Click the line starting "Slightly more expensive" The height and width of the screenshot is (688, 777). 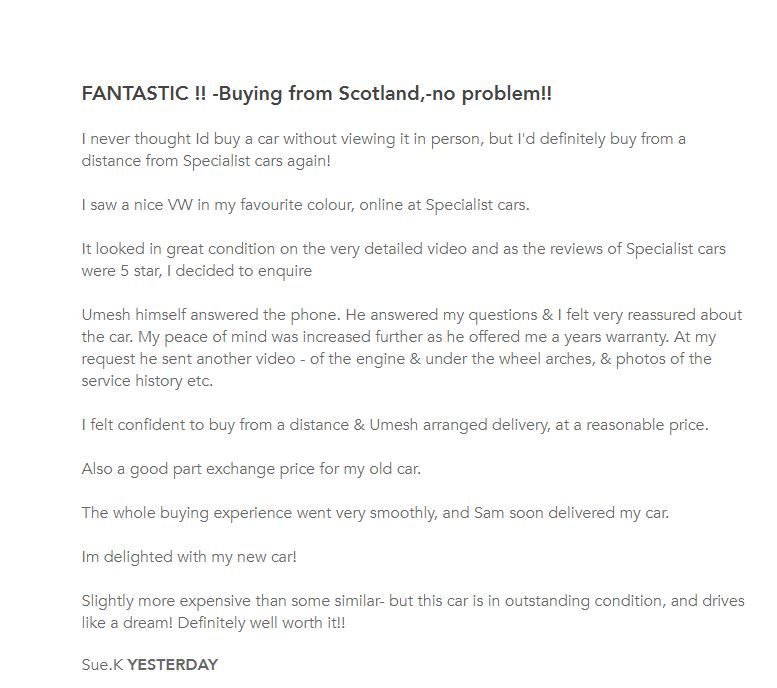tap(412, 601)
